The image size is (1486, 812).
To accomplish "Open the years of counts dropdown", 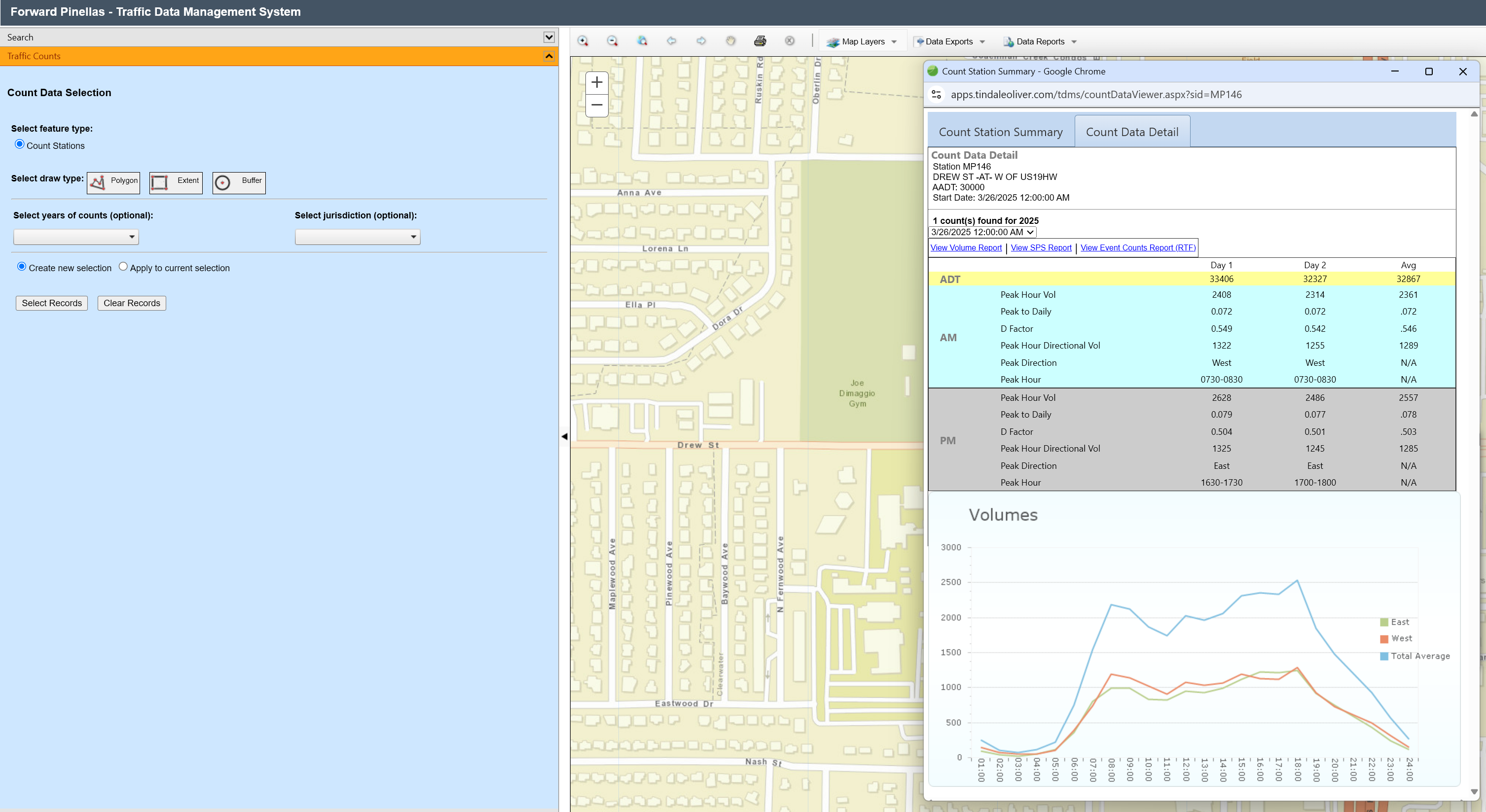I will pos(76,237).
